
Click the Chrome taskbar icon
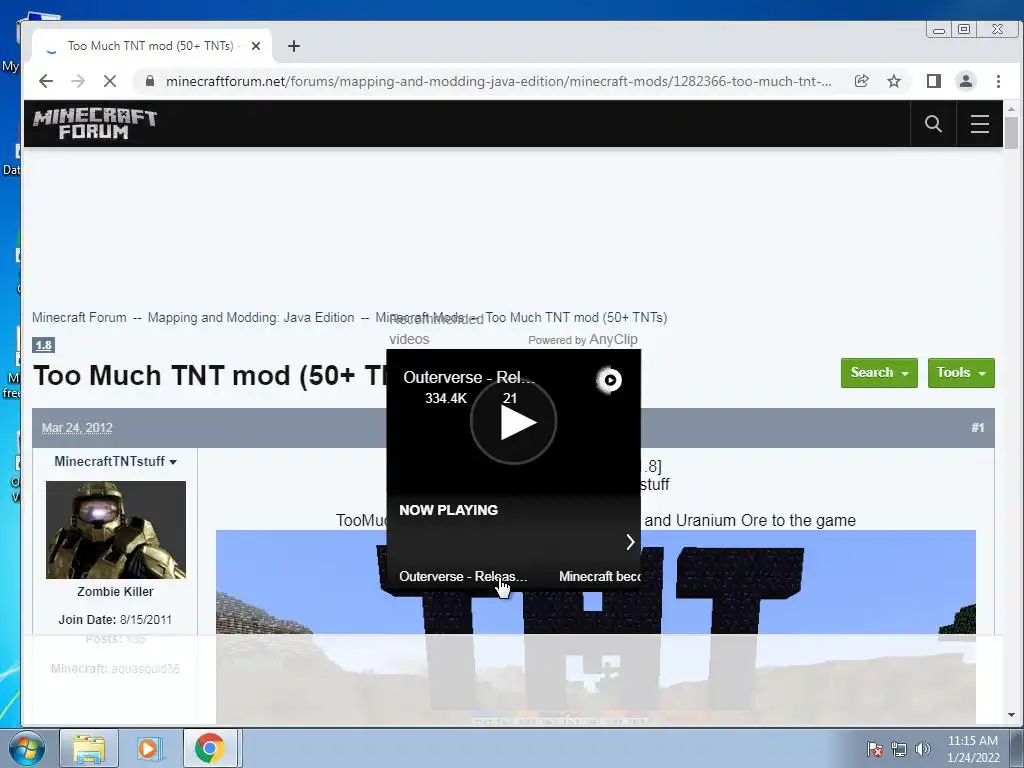[x=210, y=748]
